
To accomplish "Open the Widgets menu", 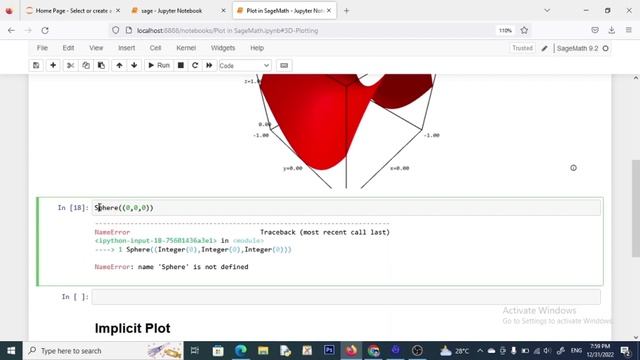I will [x=223, y=48].
